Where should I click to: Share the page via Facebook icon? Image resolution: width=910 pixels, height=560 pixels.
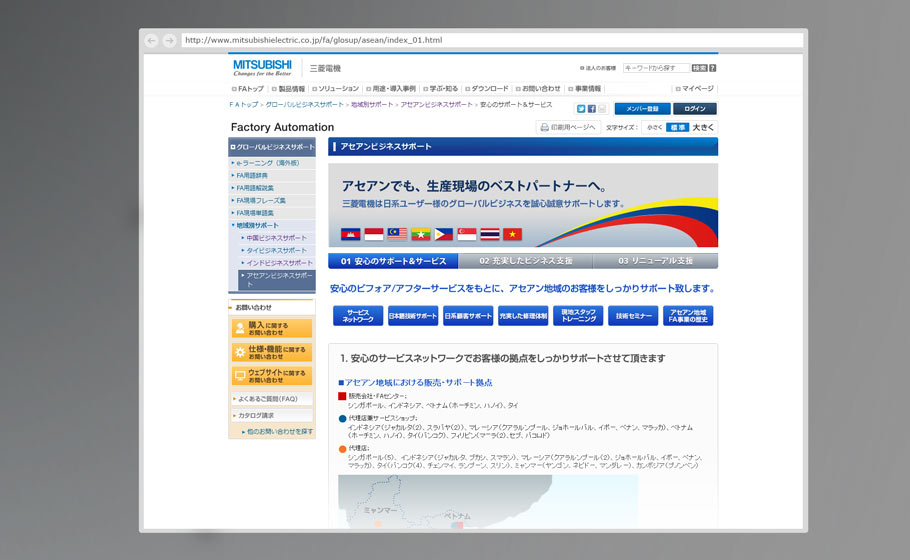coord(591,109)
